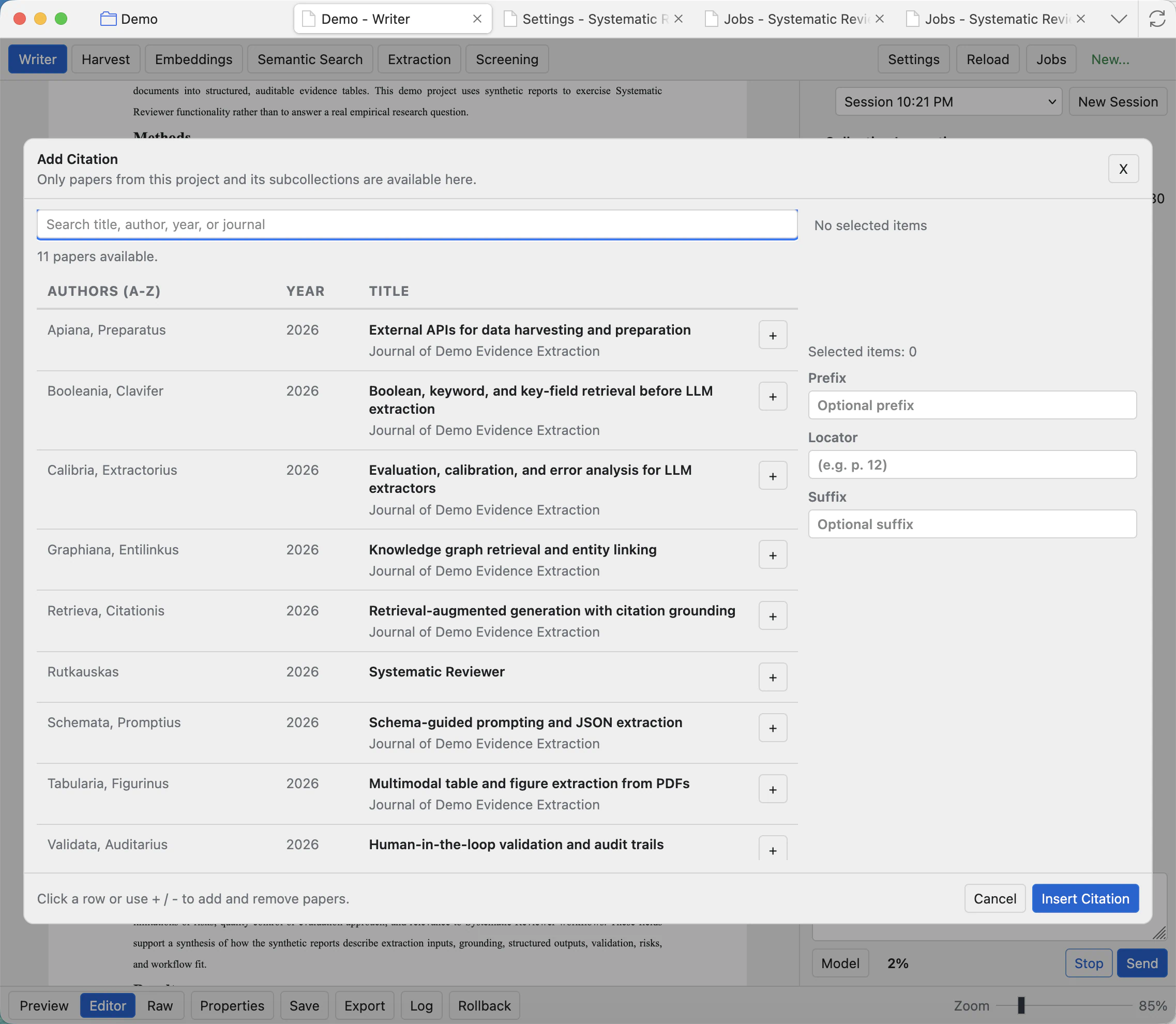The height and width of the screenshot is (1024, 1176).
Task: Select 'External APIs for data harvesting and preparation'
Action: pyautogui.click(x=530, y=330)
